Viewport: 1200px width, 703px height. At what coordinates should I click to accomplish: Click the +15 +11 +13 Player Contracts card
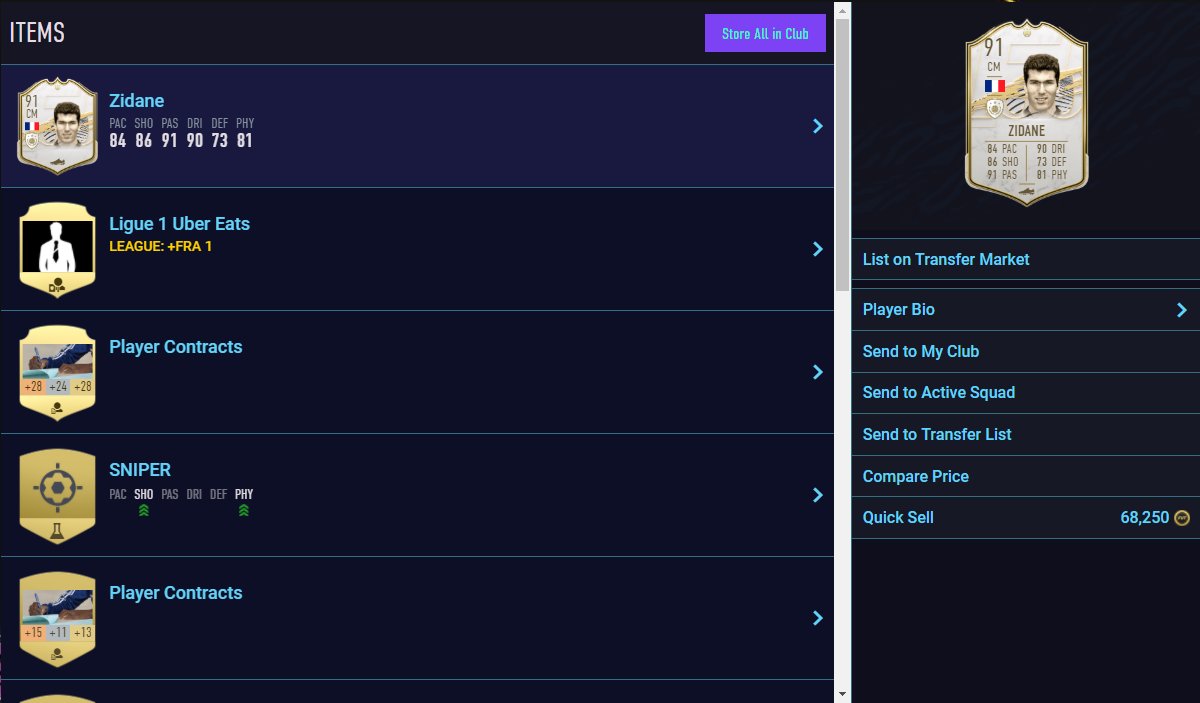click(57, 618)
